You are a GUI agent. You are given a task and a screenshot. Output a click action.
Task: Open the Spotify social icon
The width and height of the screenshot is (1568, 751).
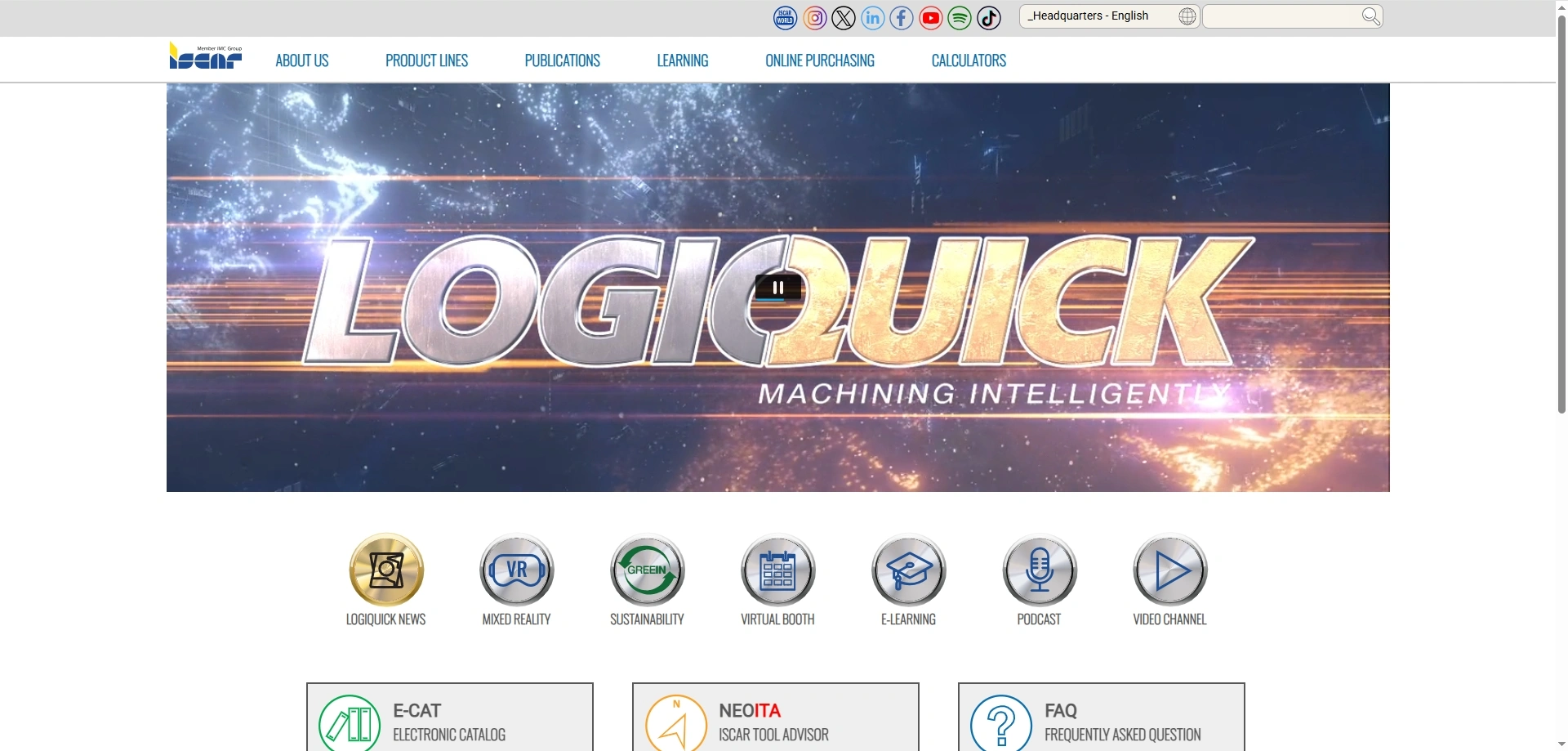point(960,17)
